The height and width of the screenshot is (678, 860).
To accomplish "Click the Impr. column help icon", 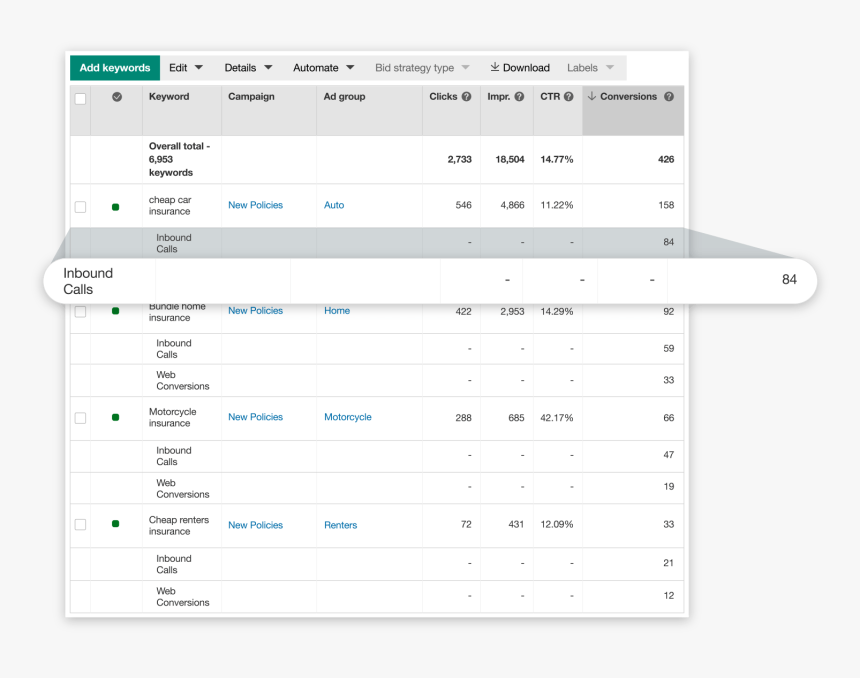I will [x=519, y=97].
